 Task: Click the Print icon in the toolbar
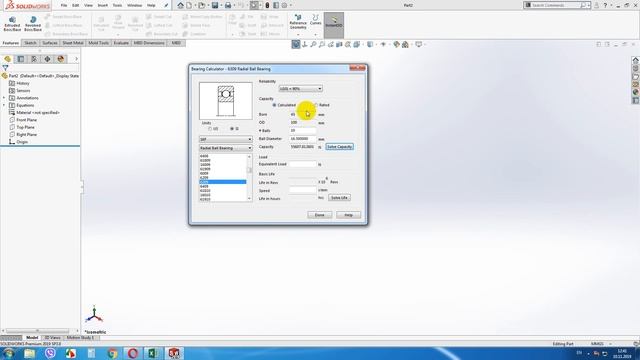click(x=228, y=5)
